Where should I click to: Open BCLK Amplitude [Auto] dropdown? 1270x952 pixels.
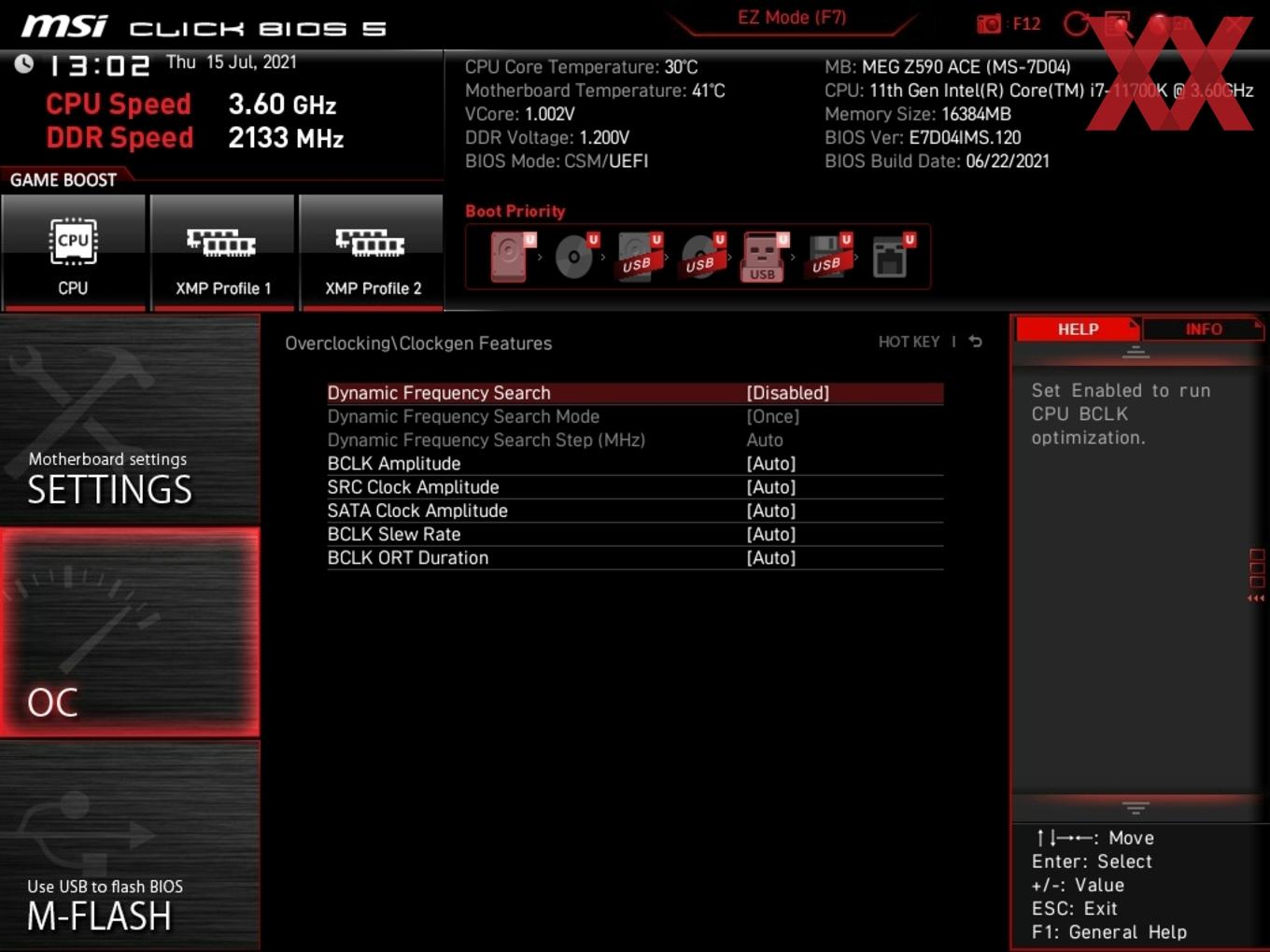click(x=770, y=464)
